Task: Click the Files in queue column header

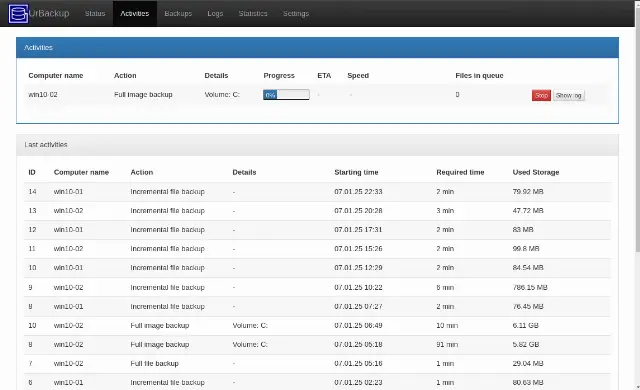Action: click(479, 75)
